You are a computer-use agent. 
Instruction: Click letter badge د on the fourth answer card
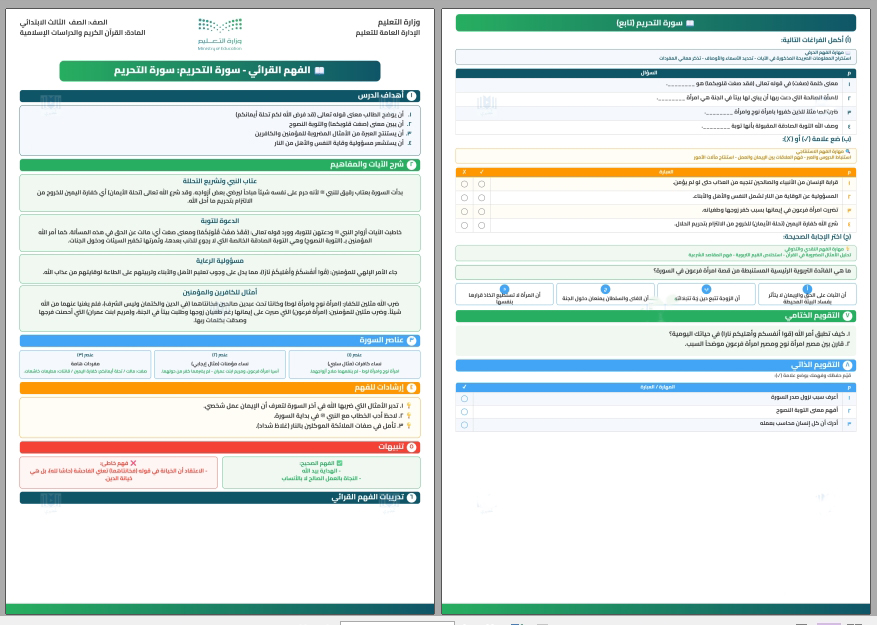click(x=504, y=289)
